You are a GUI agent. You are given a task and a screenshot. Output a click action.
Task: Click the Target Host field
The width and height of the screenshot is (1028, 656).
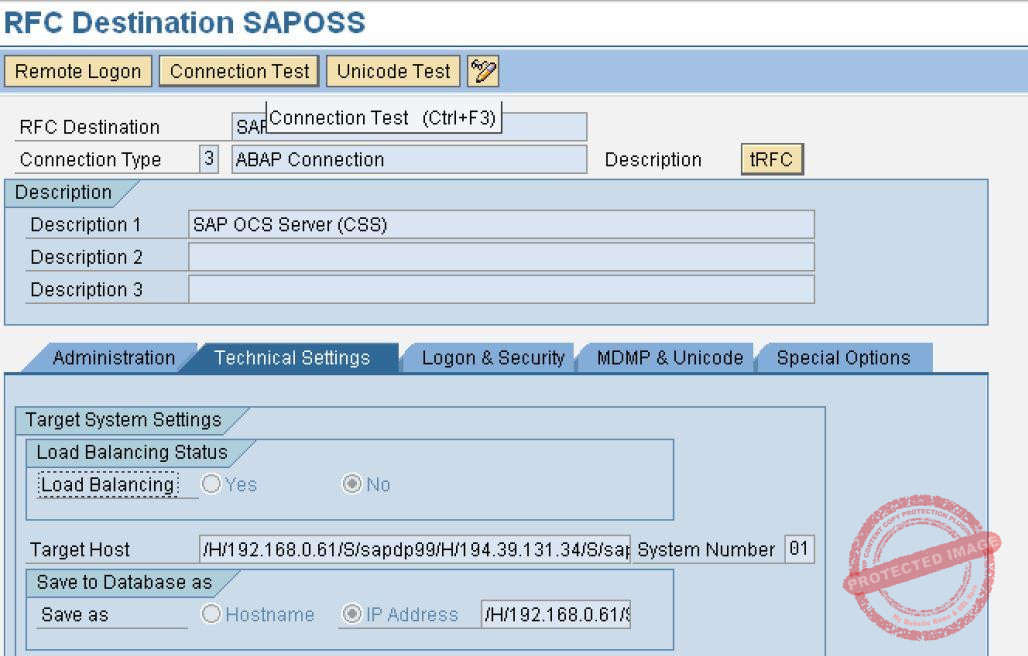(410, 549)
